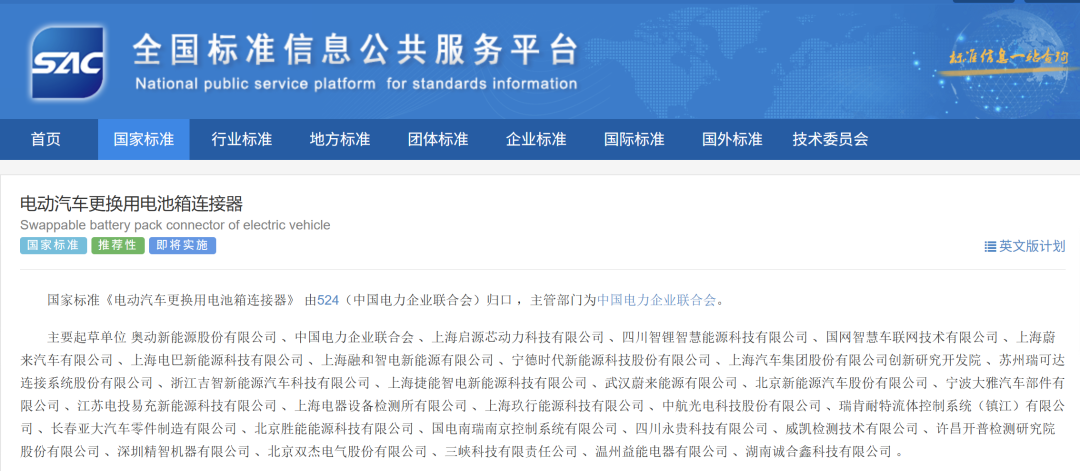Click the green 推荐性 tag badge

pyautogui.click(x=118, y=246)
